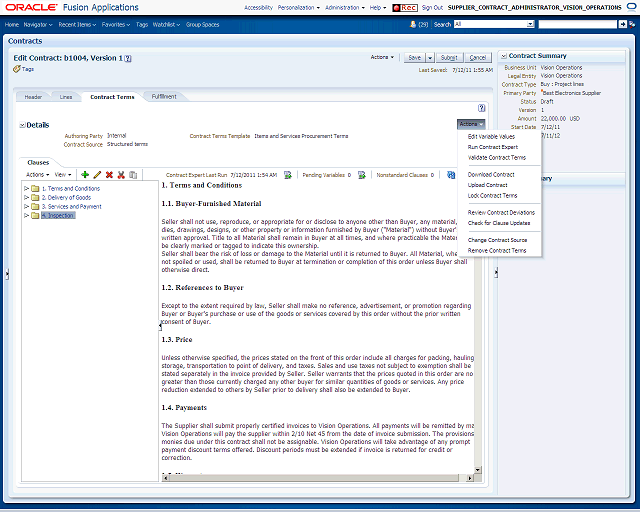Choose Upload Contract menu item
Viewport: 640px width, 512px height.
[487, 185]
